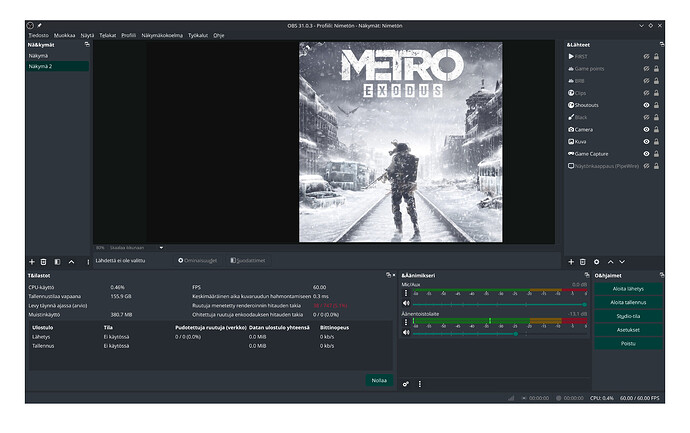
Task: Adjust the Mic/Aux volume slider
Action: 499,304
